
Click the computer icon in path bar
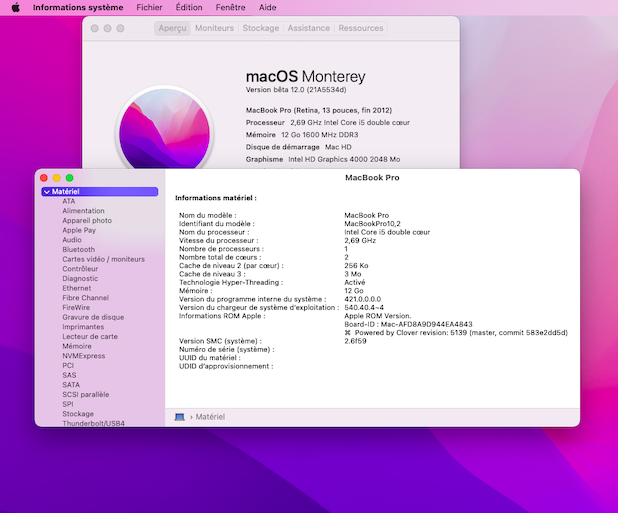click(180, 417)
